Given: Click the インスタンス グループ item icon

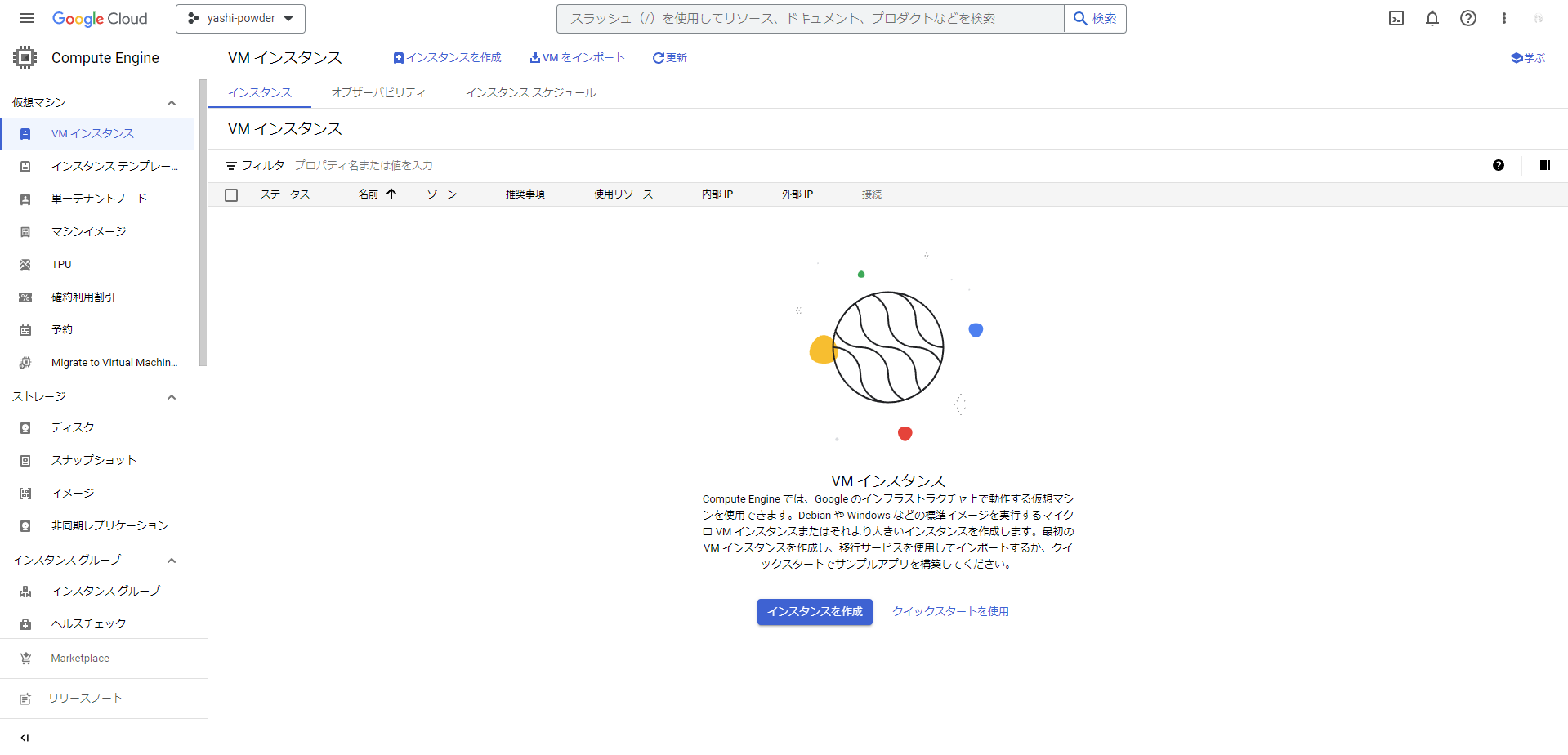Looking at the screenshot, I should point(25,592).
